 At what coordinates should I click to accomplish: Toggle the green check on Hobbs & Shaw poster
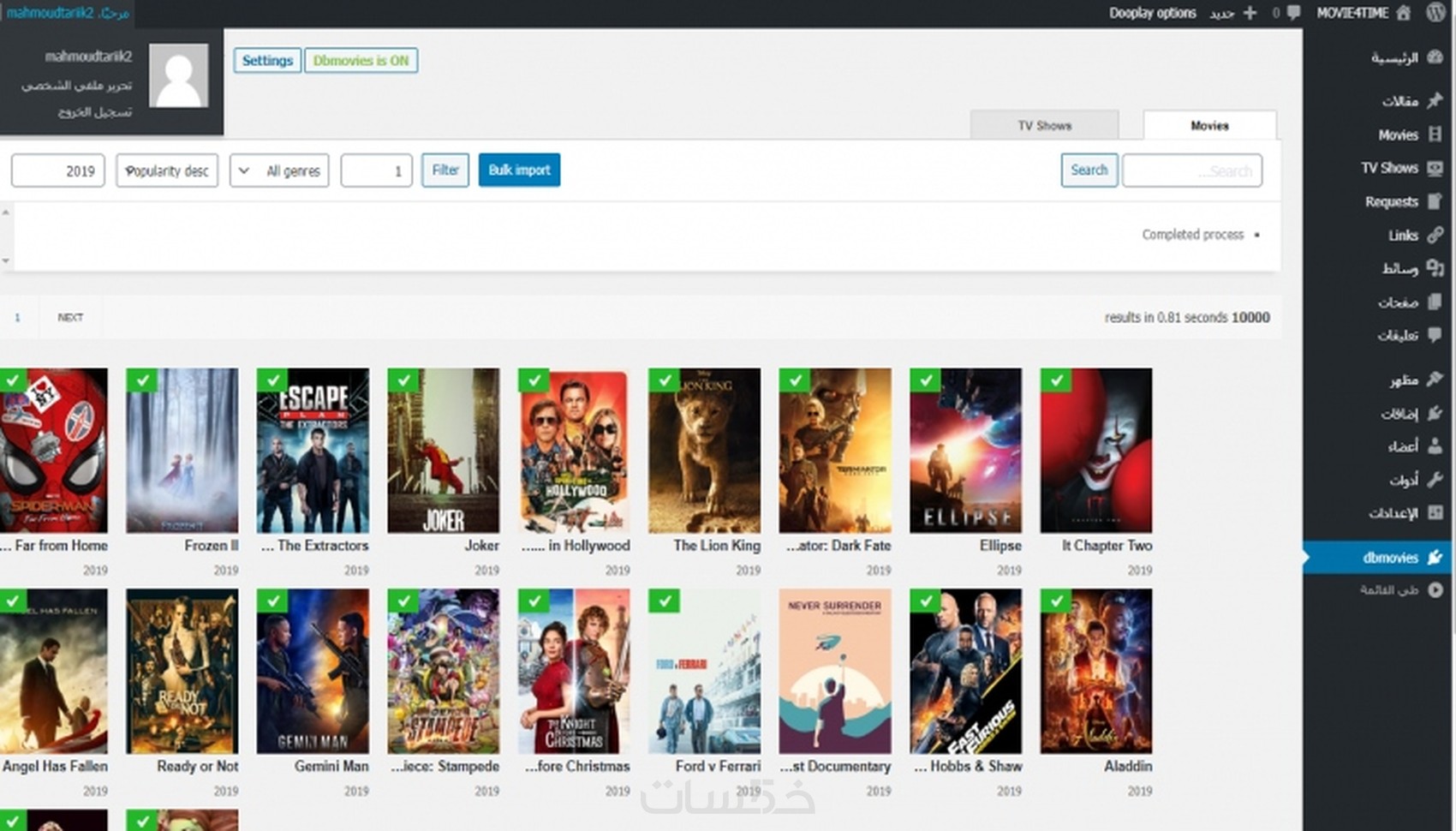point(925,601)
